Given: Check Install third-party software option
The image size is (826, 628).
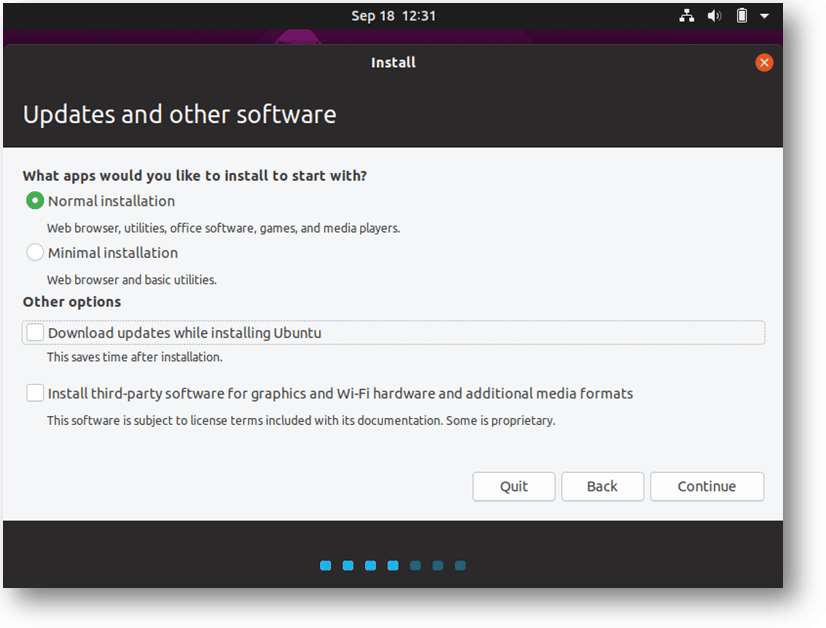Looking at the screenshot, I should [35, 393].
